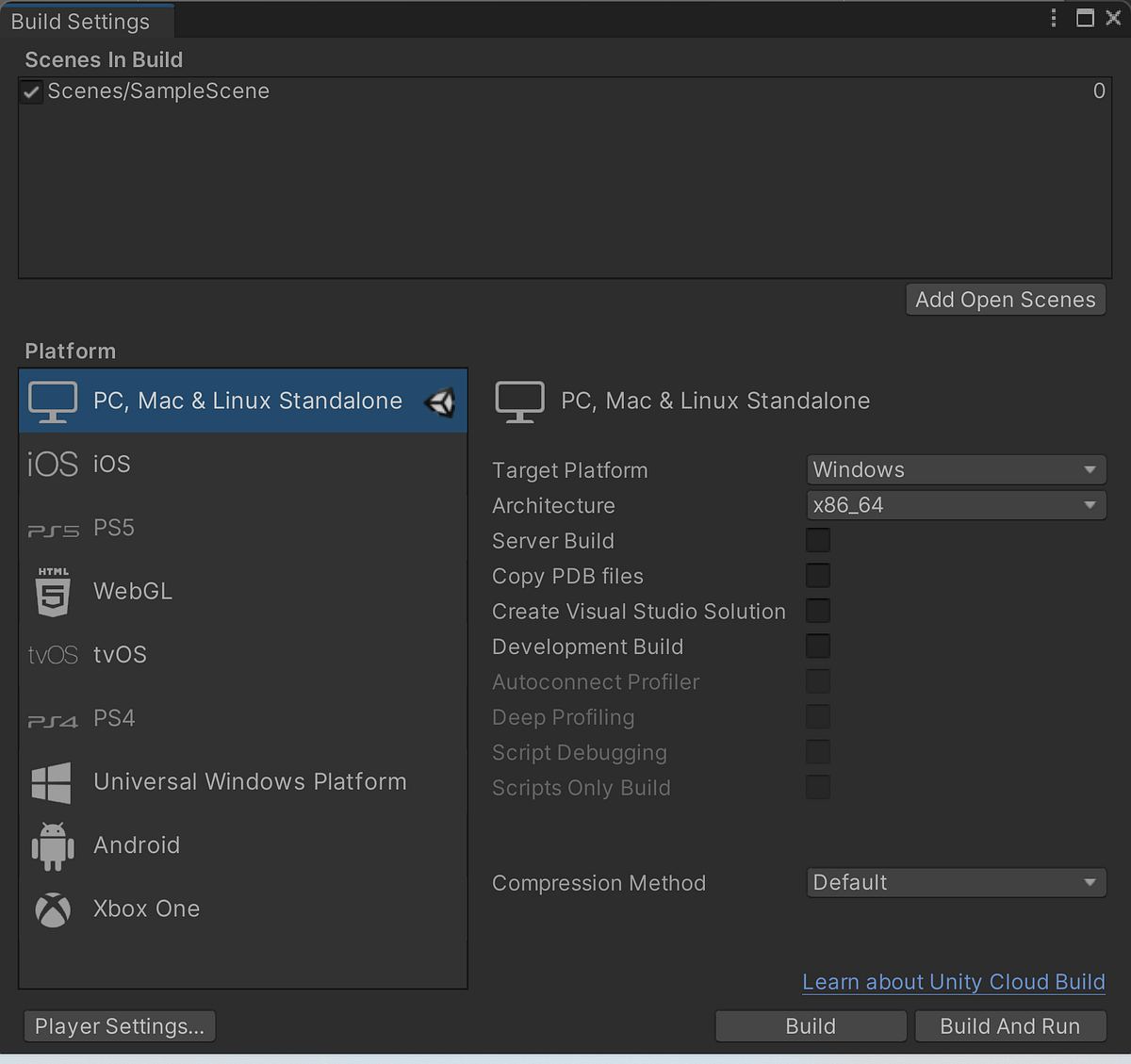Click the Xbox One platform icon

click(53, 908)
